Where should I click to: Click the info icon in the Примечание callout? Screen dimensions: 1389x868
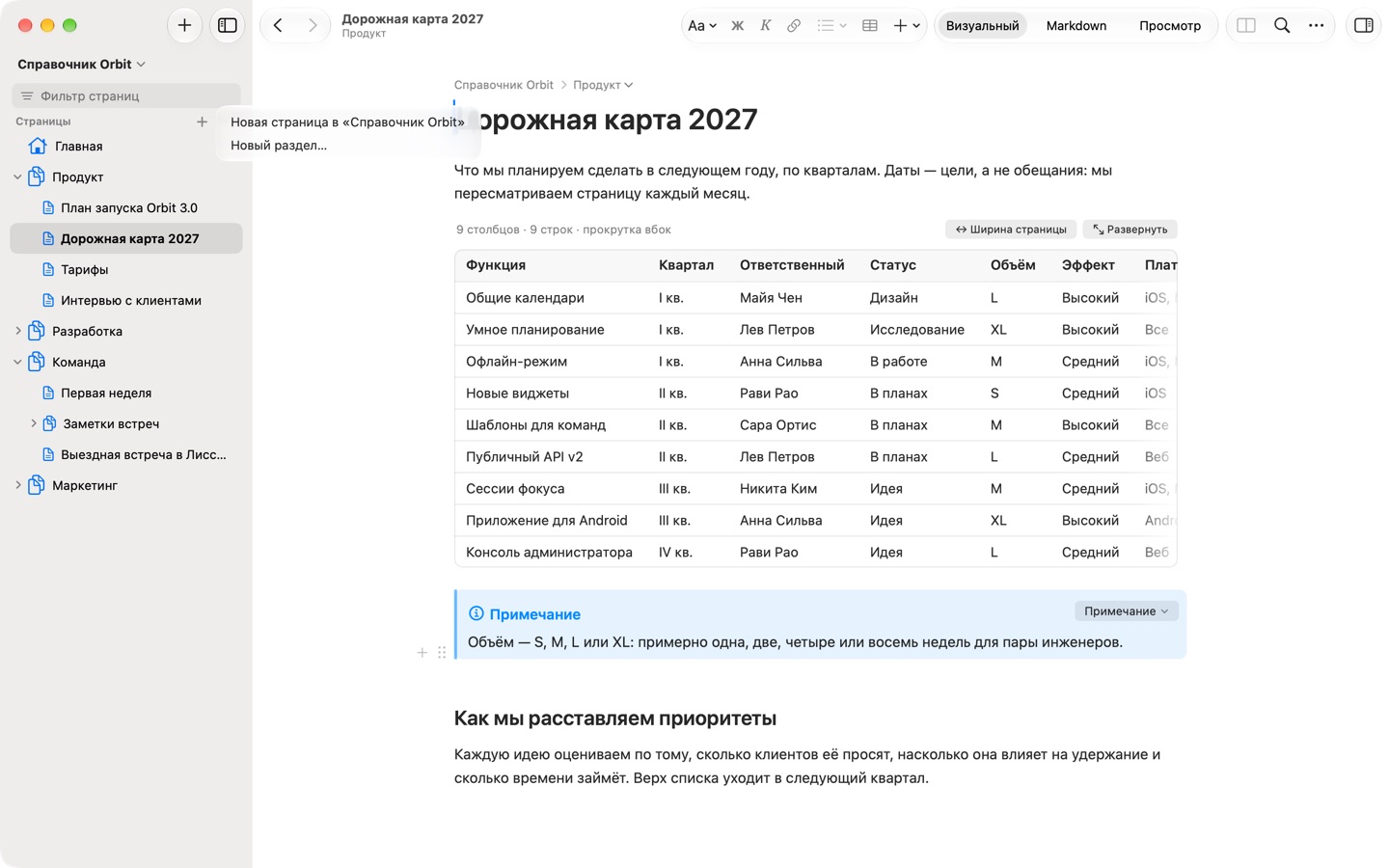click(x=476, y=613)
